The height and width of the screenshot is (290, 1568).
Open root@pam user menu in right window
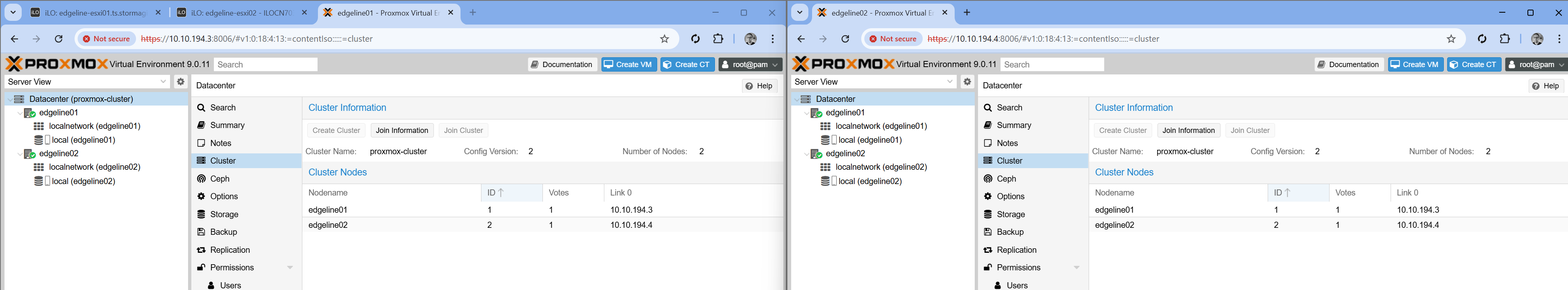pos(1536,65)
